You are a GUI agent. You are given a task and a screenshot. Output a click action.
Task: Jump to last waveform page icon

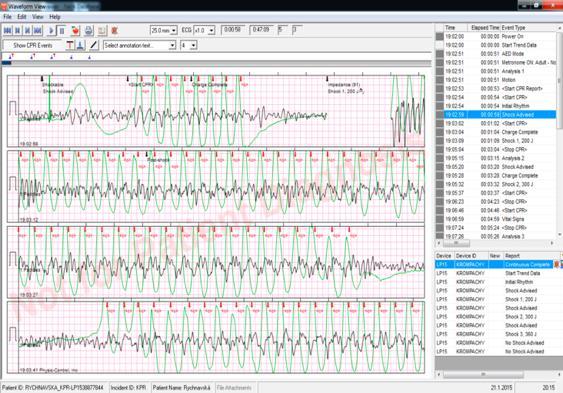click(x=37, y=31)
